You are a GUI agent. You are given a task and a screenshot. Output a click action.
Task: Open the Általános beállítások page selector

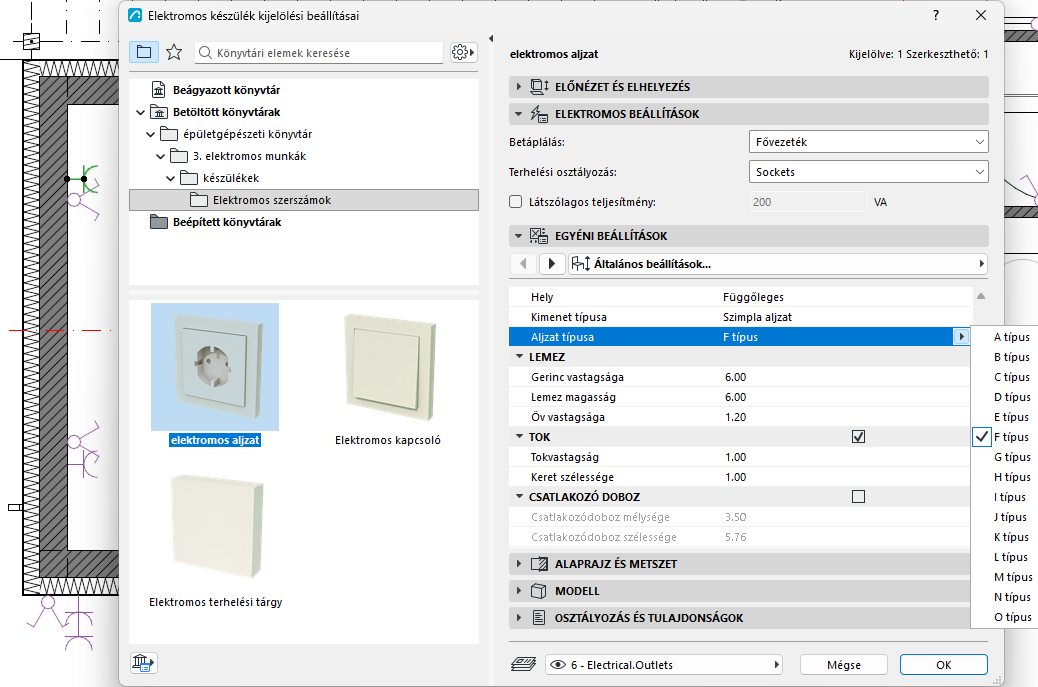[778, 263]
